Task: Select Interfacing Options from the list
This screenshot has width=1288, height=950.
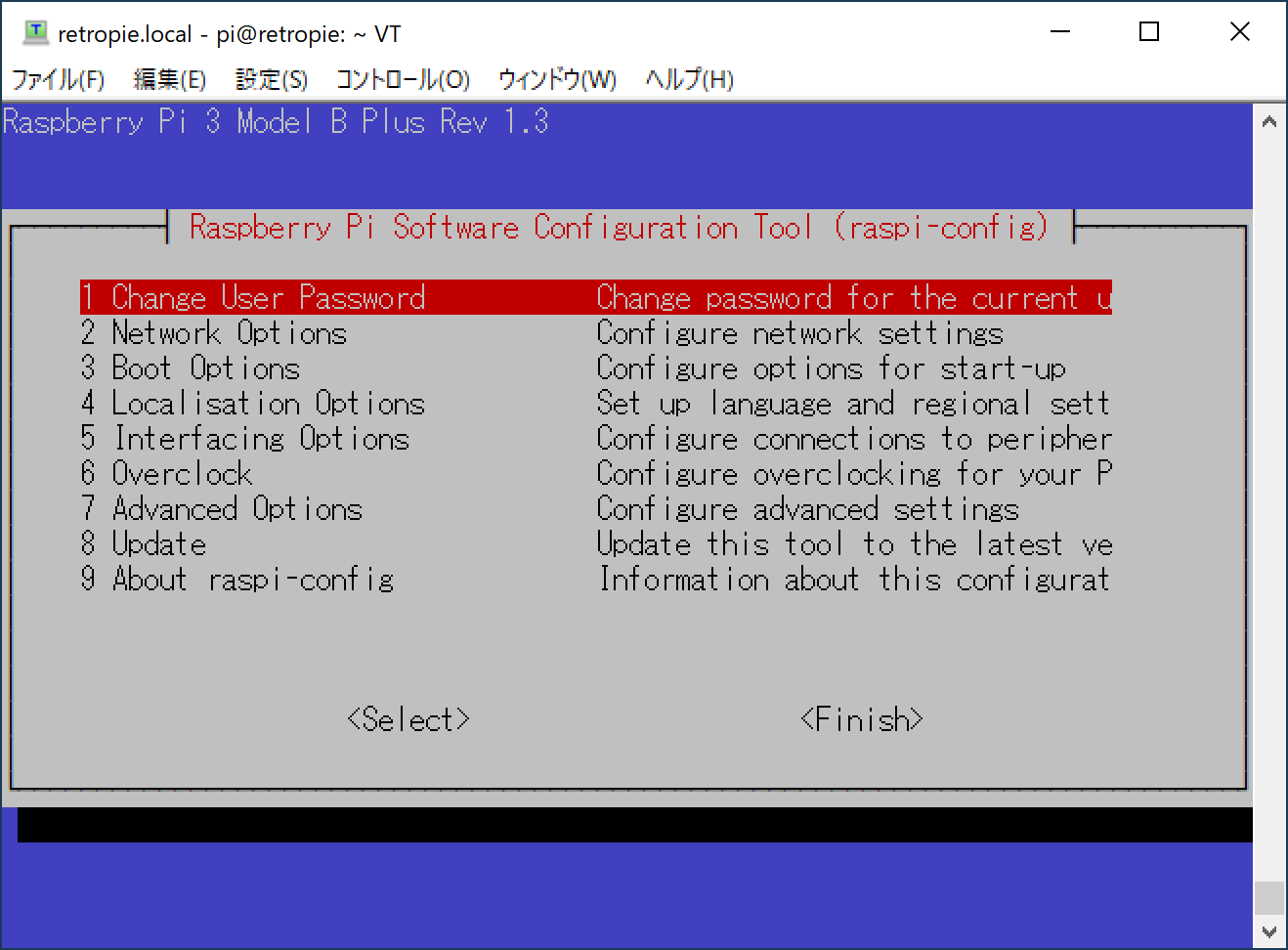Action: coord(260,438)
